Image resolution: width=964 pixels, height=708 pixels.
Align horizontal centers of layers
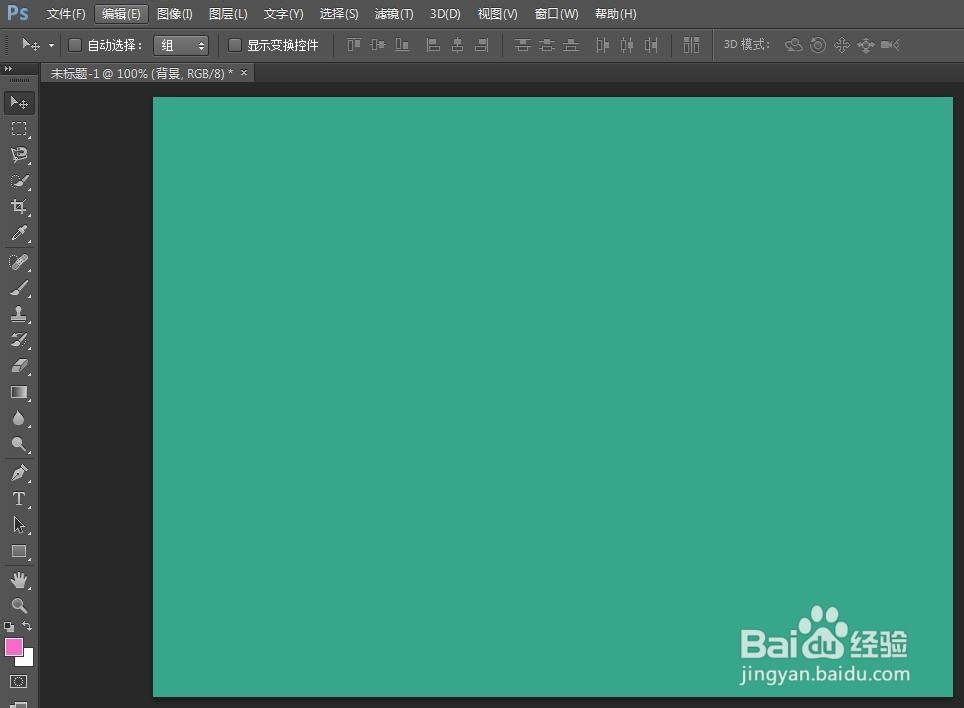457,45
